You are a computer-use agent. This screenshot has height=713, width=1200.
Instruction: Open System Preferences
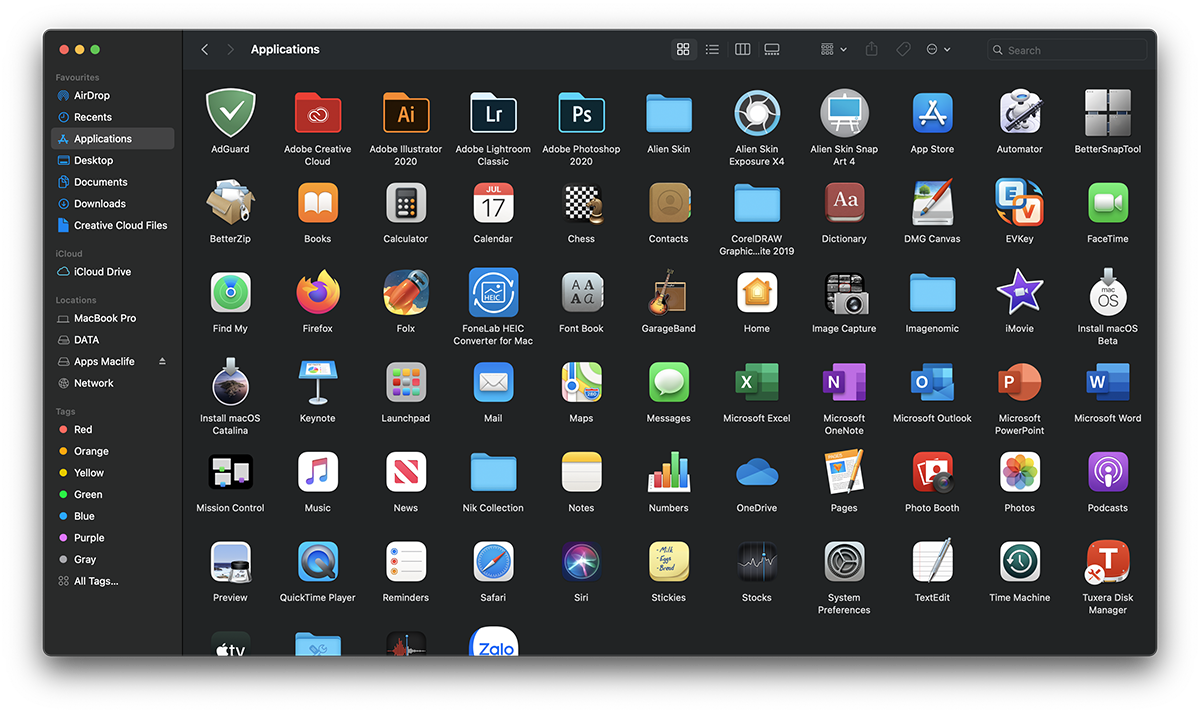(x=844, y=561)
